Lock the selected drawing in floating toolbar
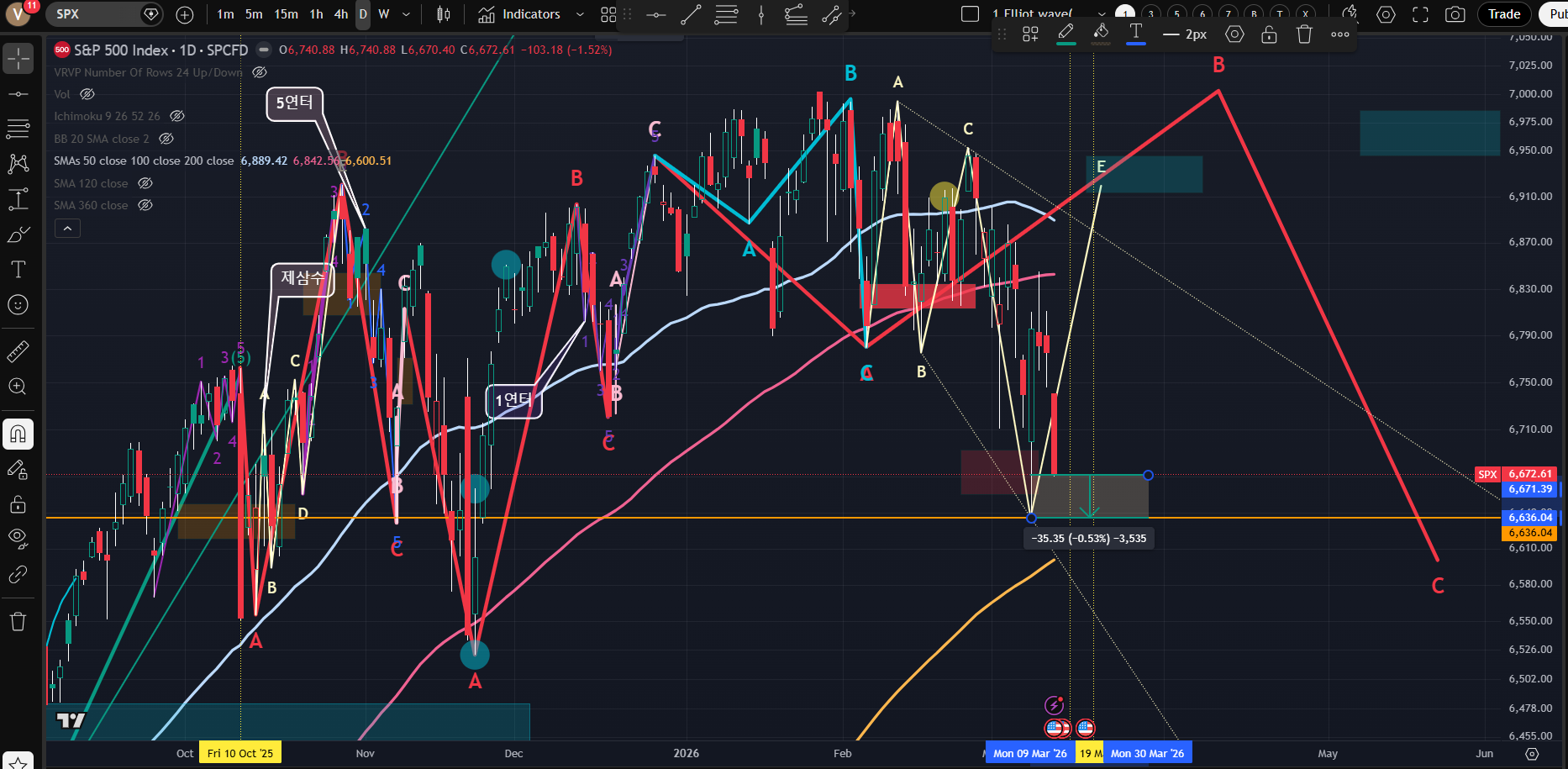This screenshot has width=1568, height=769. [x=1269, y=34]
